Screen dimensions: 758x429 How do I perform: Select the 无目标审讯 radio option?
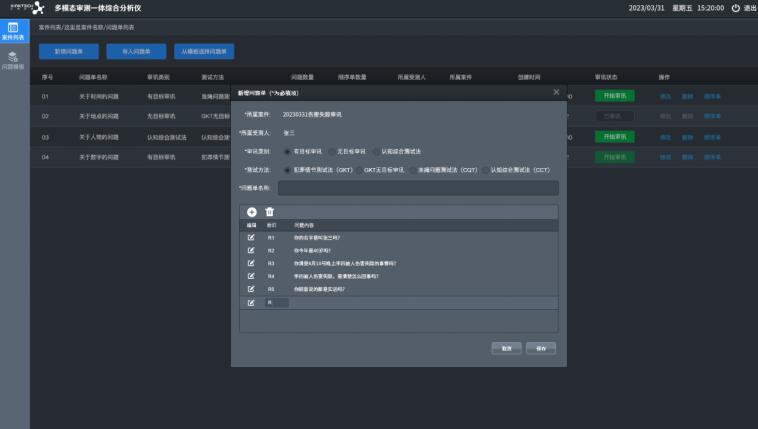click(332, 151)
